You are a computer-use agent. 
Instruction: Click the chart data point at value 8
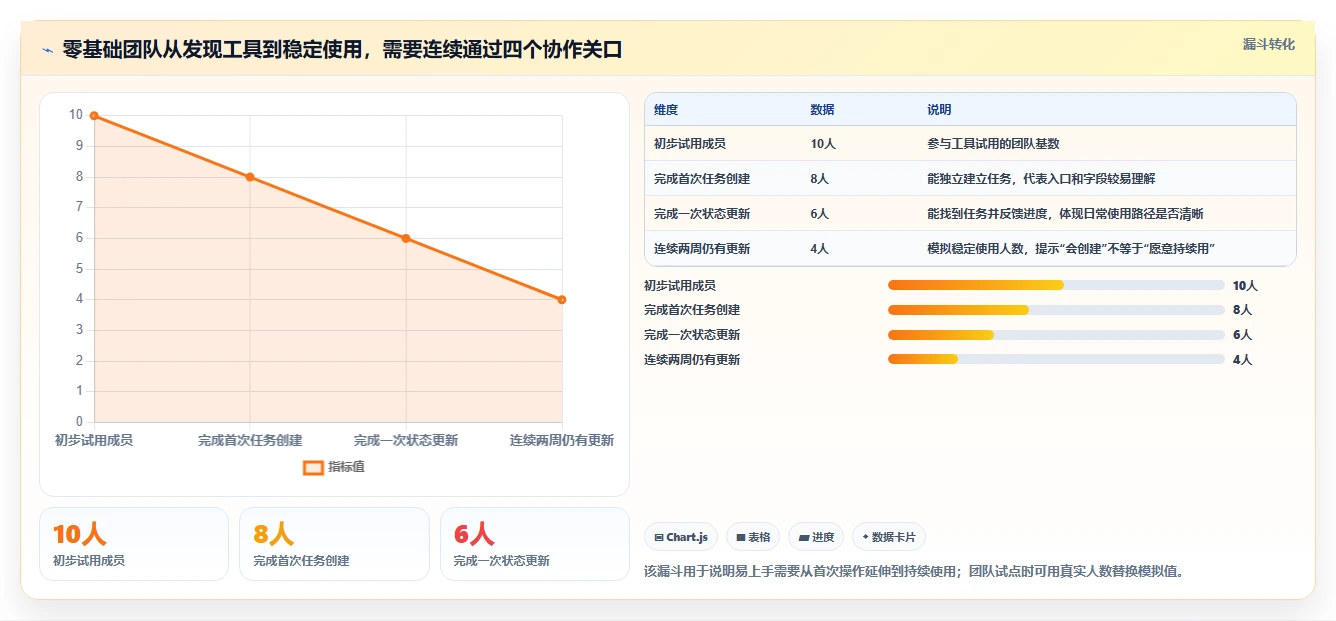(250, 177)
